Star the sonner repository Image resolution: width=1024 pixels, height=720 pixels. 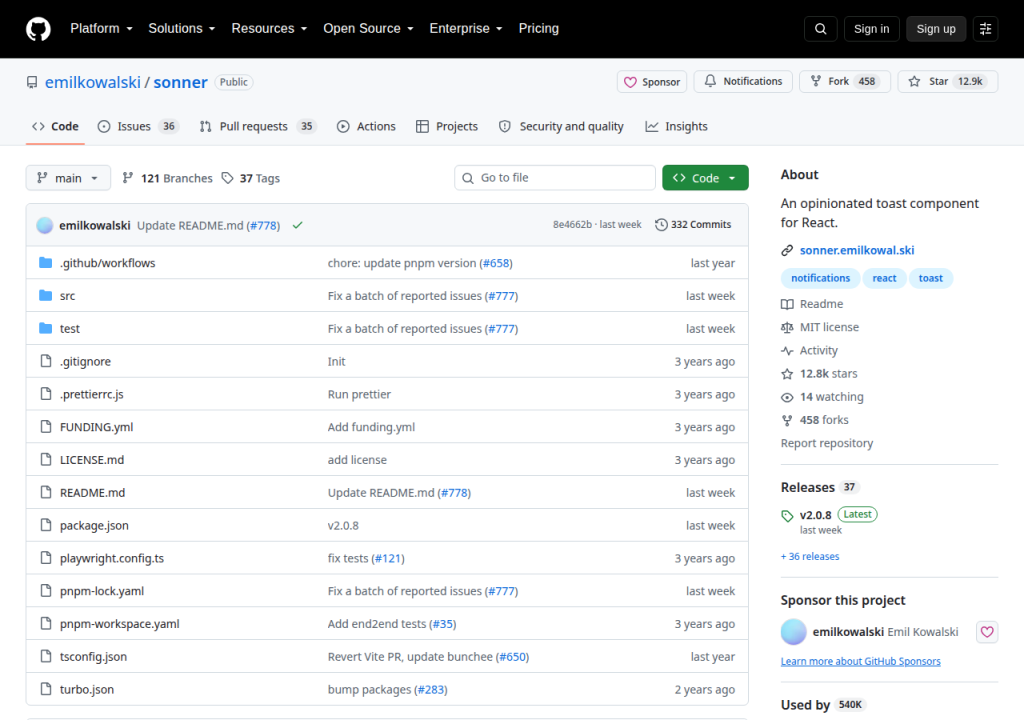tap(948, 82)
